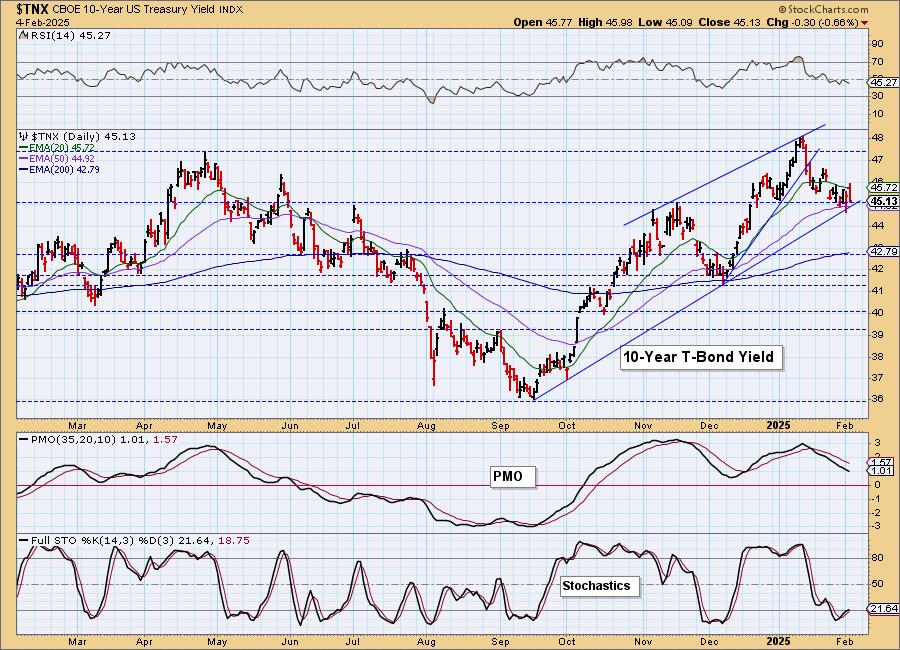Click the green EMA(20) legend line marker
The width and height of the screenshot is (900, 650).
click(x=24, y=148)
